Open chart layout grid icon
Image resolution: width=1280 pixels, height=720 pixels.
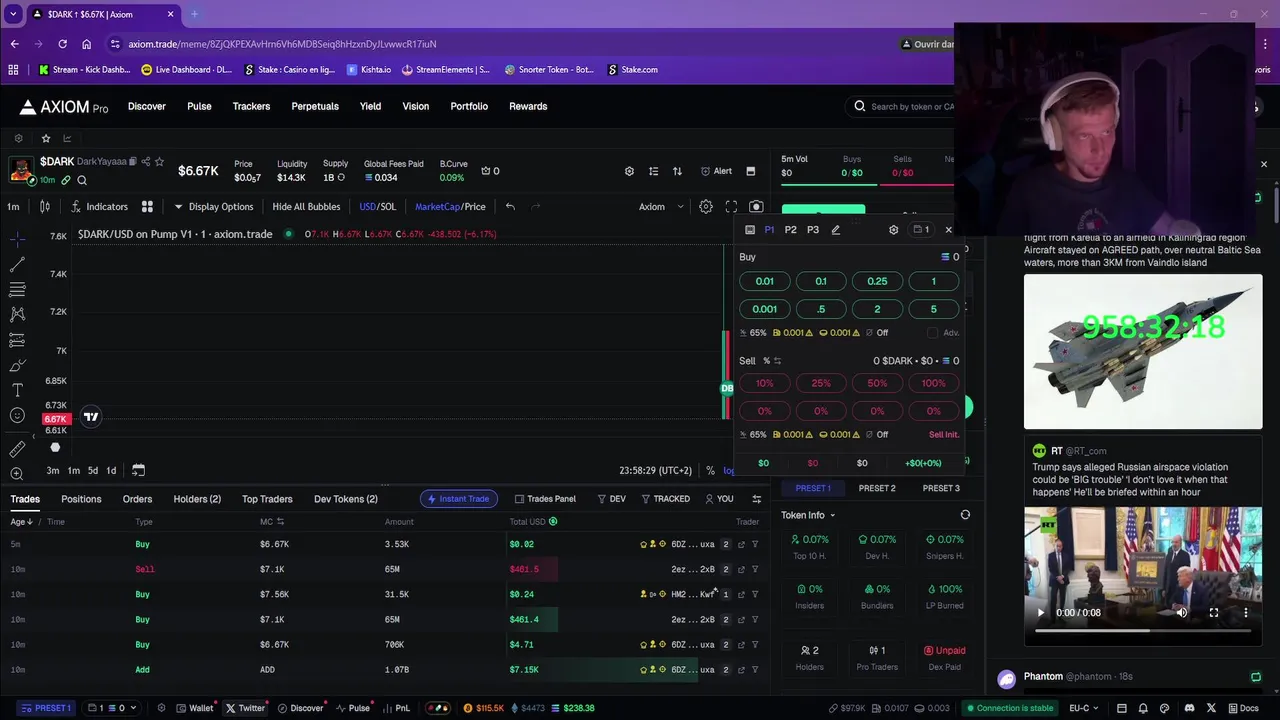pos(147,207)
